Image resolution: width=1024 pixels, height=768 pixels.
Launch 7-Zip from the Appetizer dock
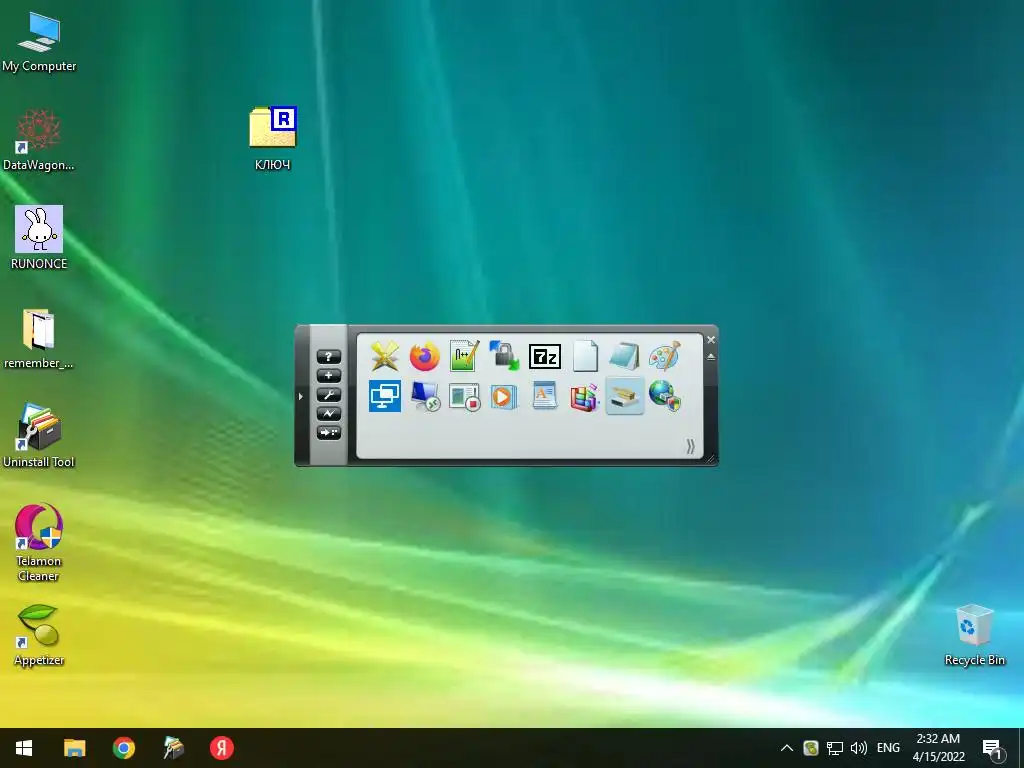point(545,357)
